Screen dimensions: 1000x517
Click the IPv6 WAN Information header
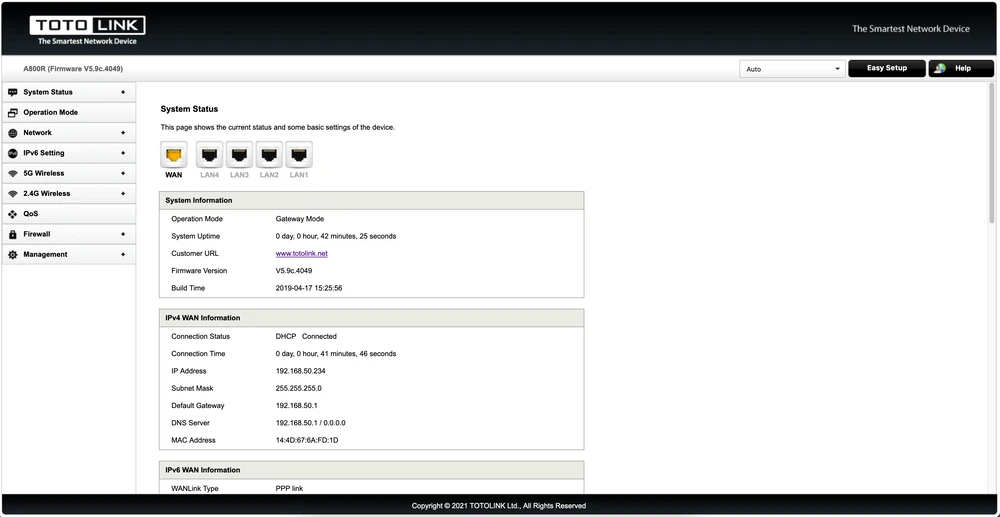pos(371,470)
